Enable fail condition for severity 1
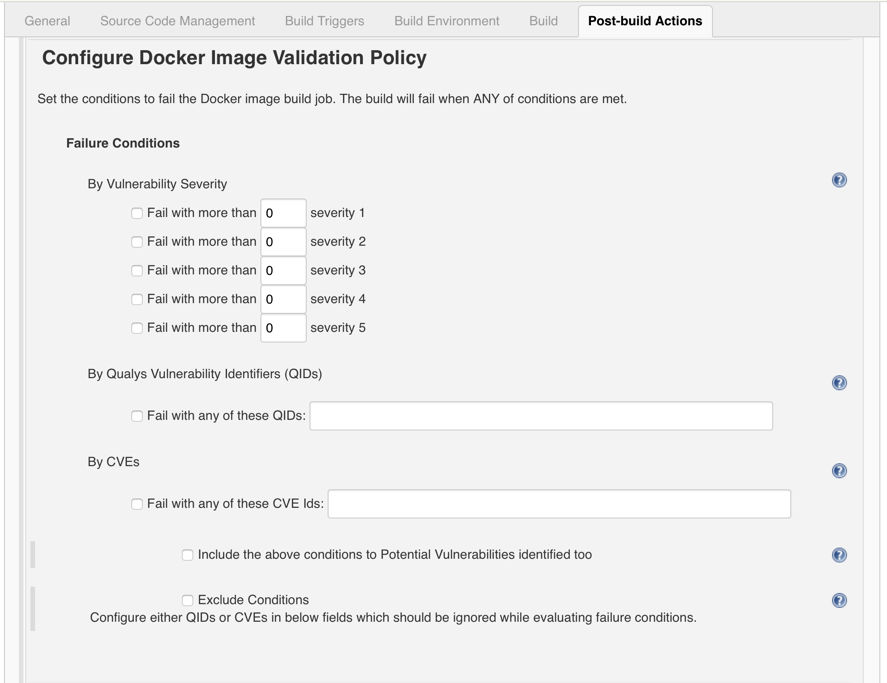 136,213
